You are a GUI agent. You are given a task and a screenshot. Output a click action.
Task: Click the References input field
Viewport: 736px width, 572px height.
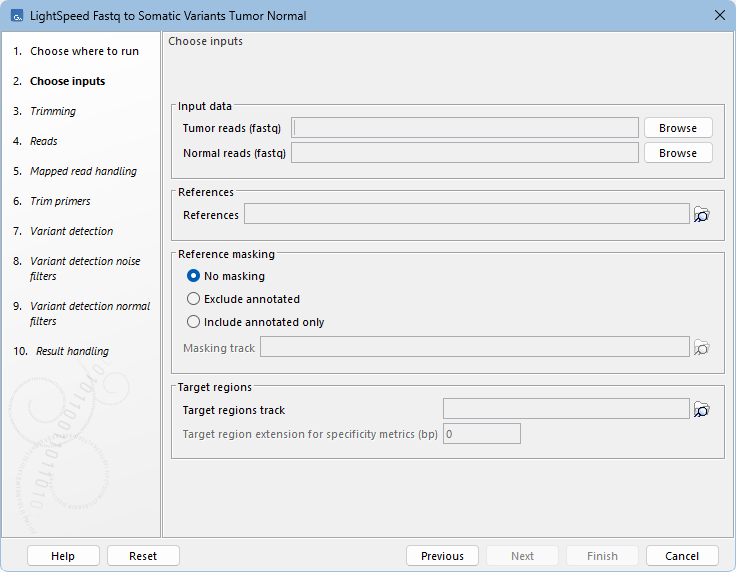click(x=467, y=214)
